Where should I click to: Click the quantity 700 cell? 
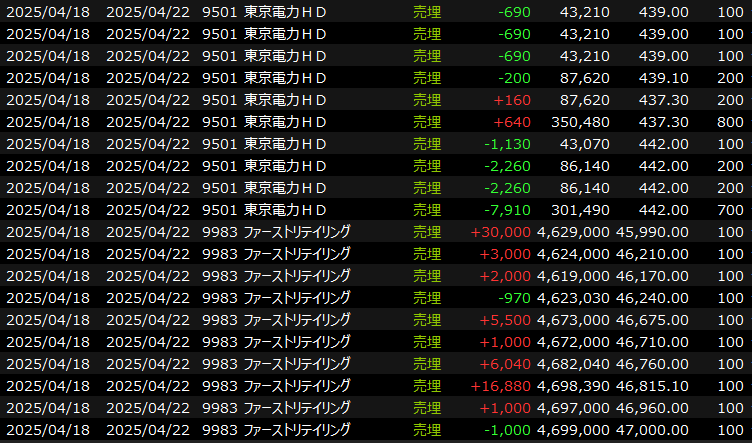pos(728,210)
